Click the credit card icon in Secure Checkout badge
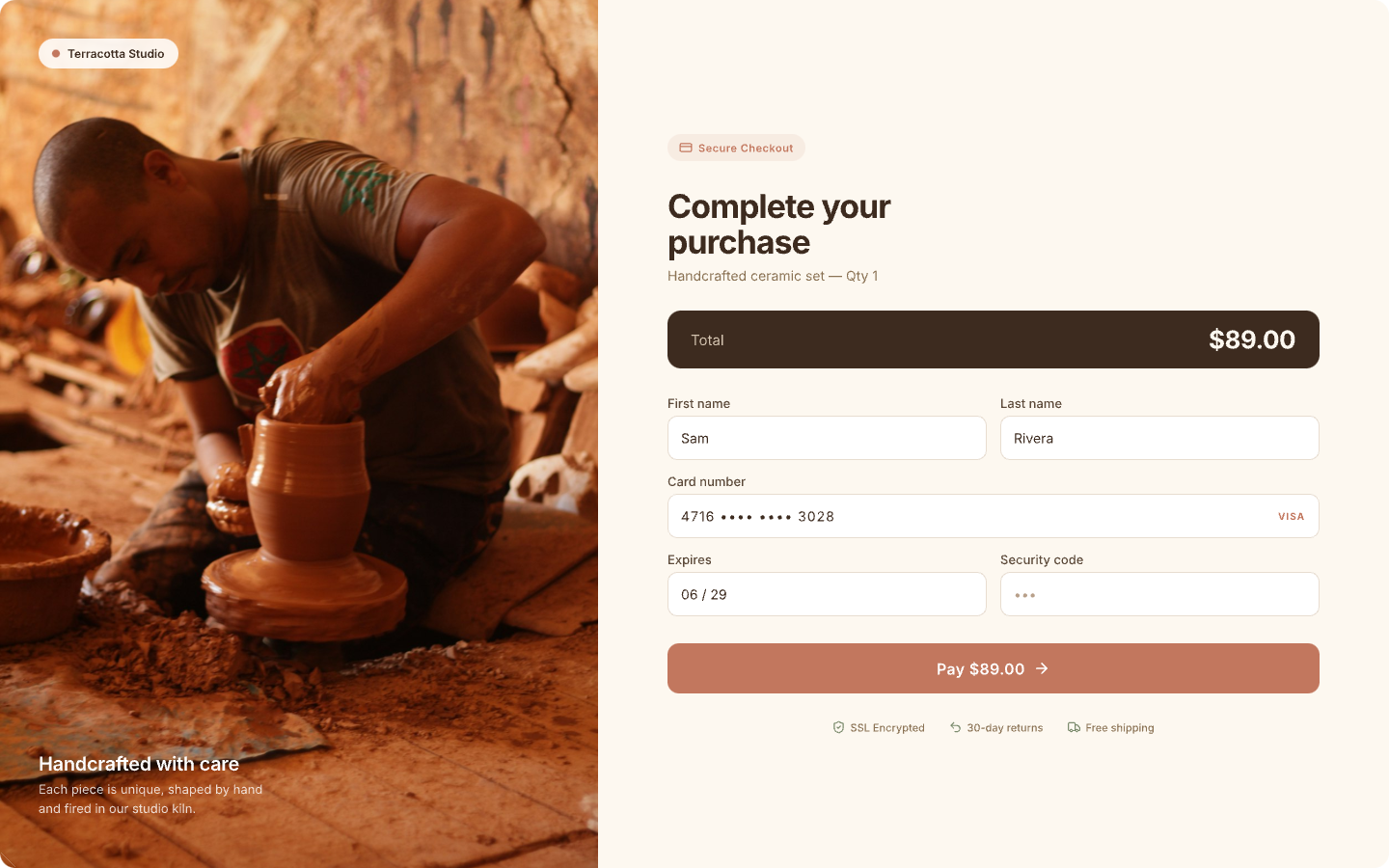 pyautogui.click(x=686, y=148)
